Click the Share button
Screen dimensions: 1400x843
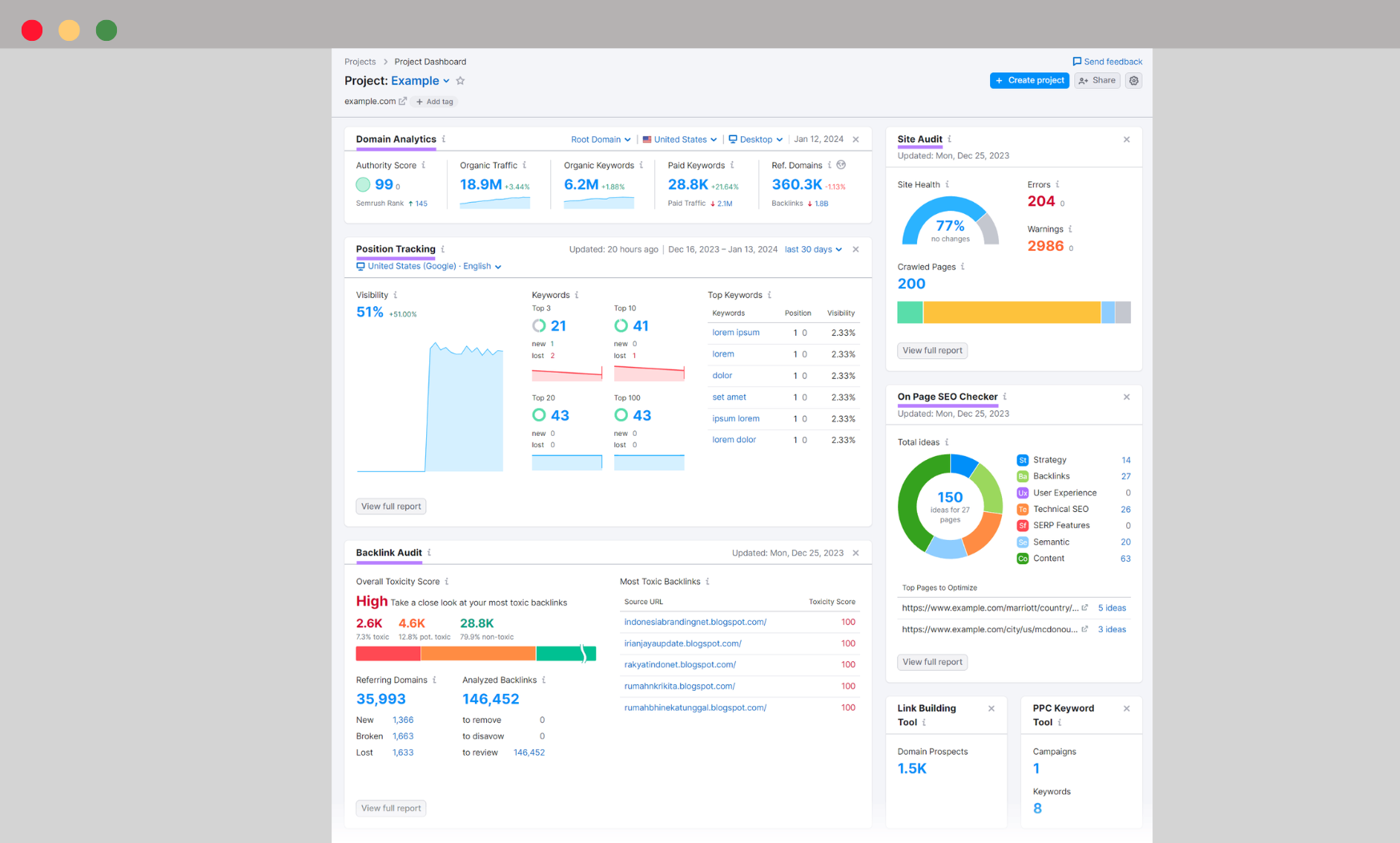pyautogui.click(x=1096, y=80)
